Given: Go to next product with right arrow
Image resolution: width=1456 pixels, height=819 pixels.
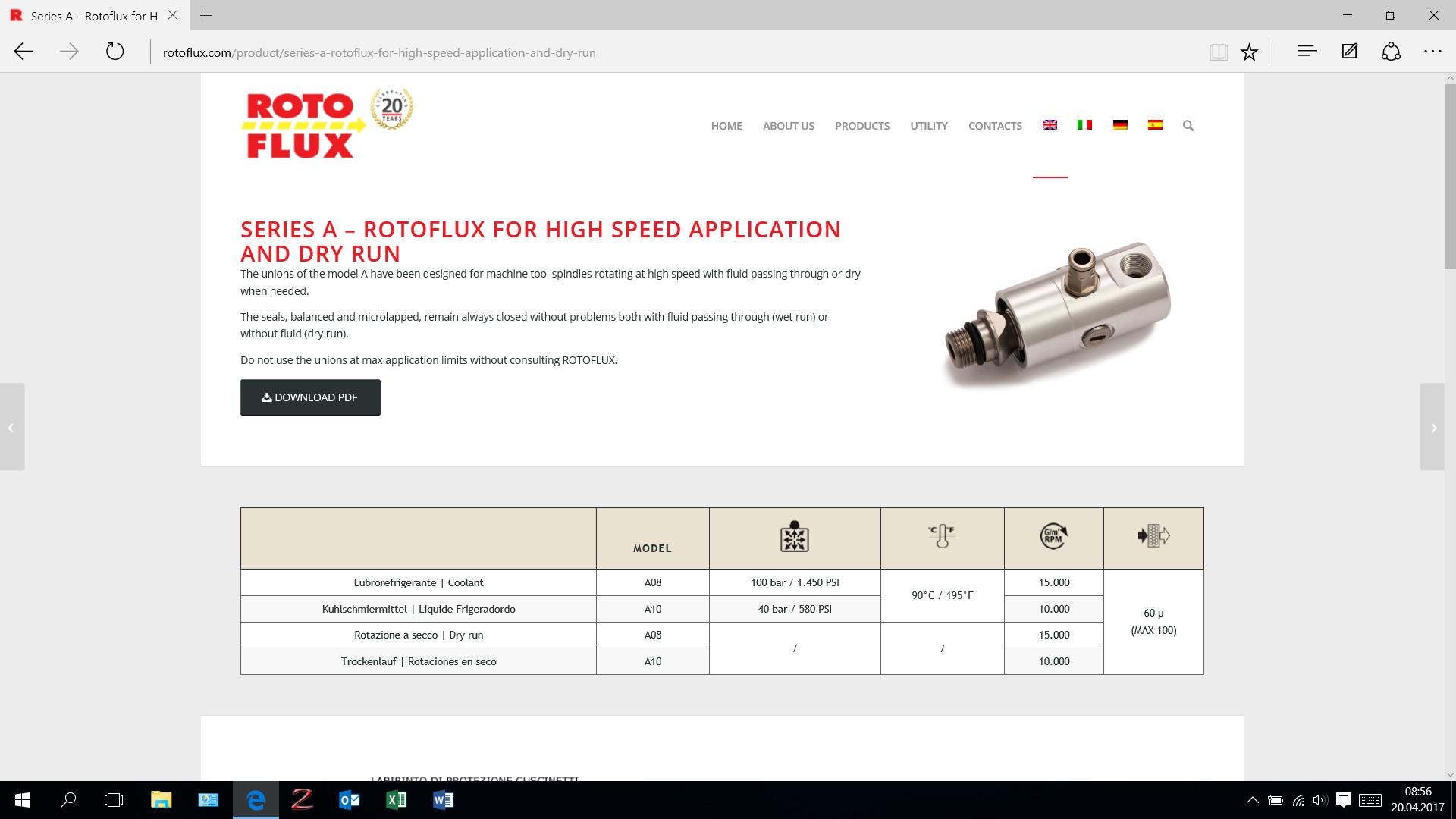Looking at the screenshot, I should pyautogui.click(x=1433, y=428).
